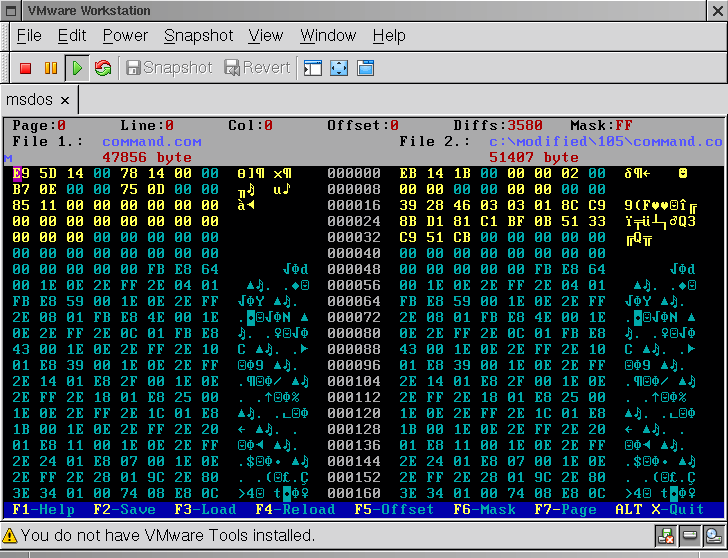This screenshot has width=728, height=558.
Task: Click the VMware window menu icon in title bar
Action: click(11, 11)
